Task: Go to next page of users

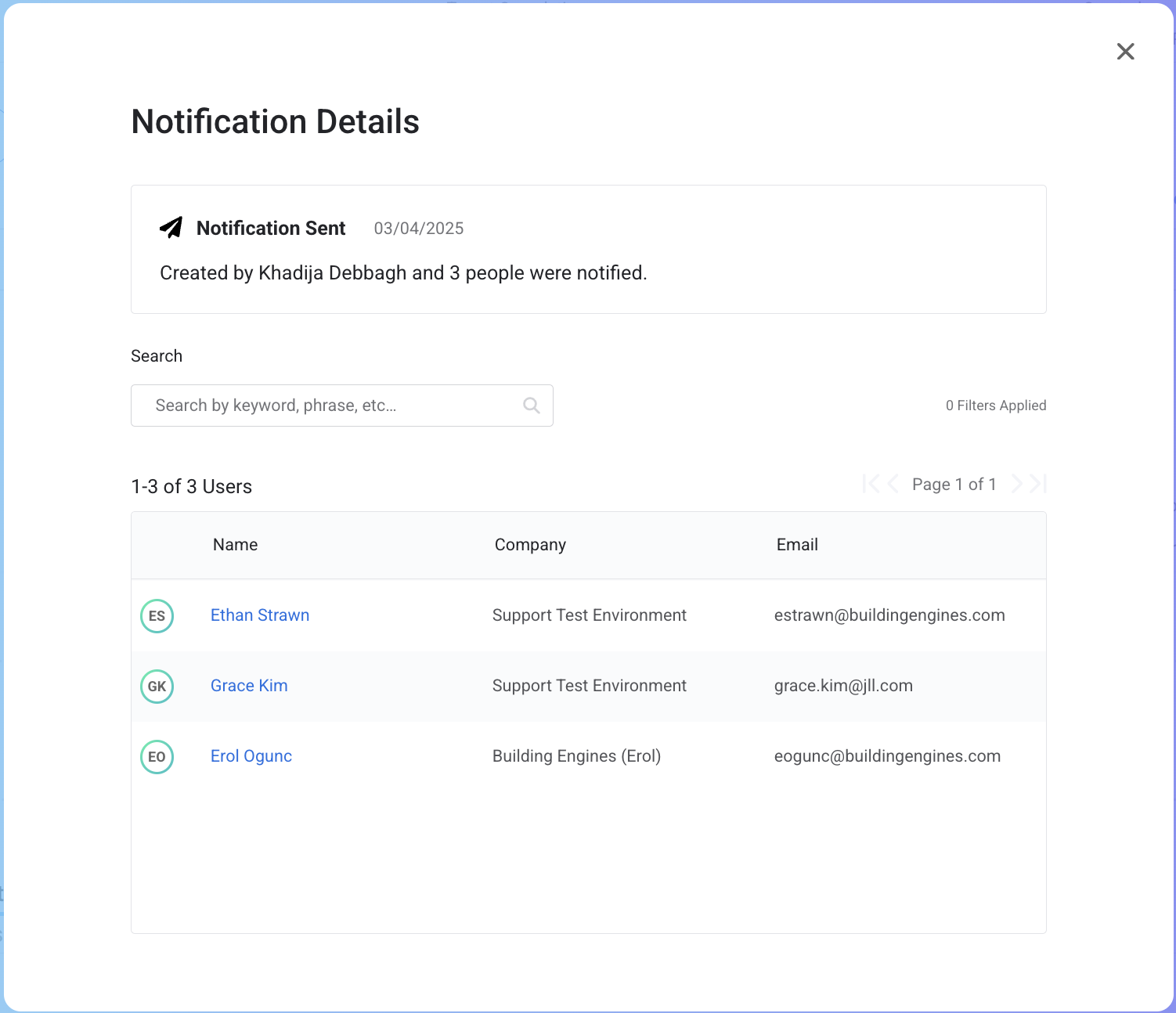Action: (1016, 484)
